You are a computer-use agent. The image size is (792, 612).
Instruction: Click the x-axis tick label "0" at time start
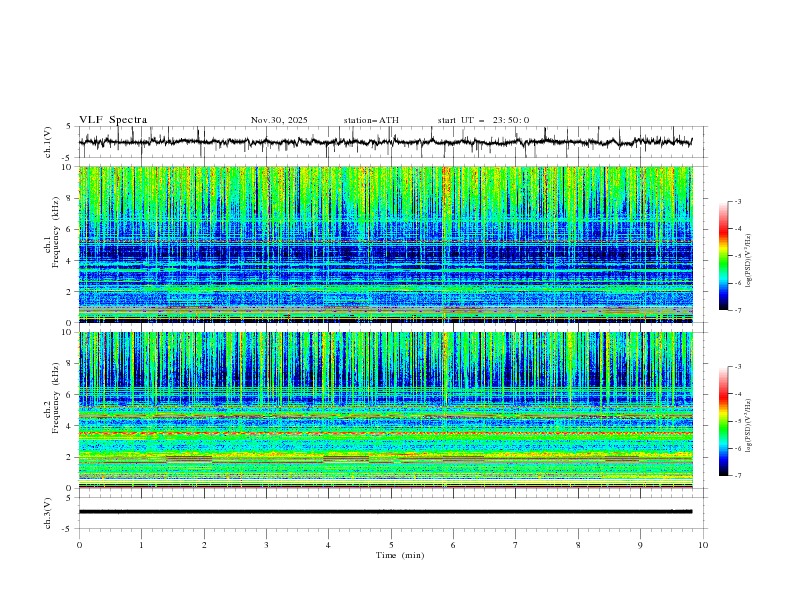[x=79, y=545]
